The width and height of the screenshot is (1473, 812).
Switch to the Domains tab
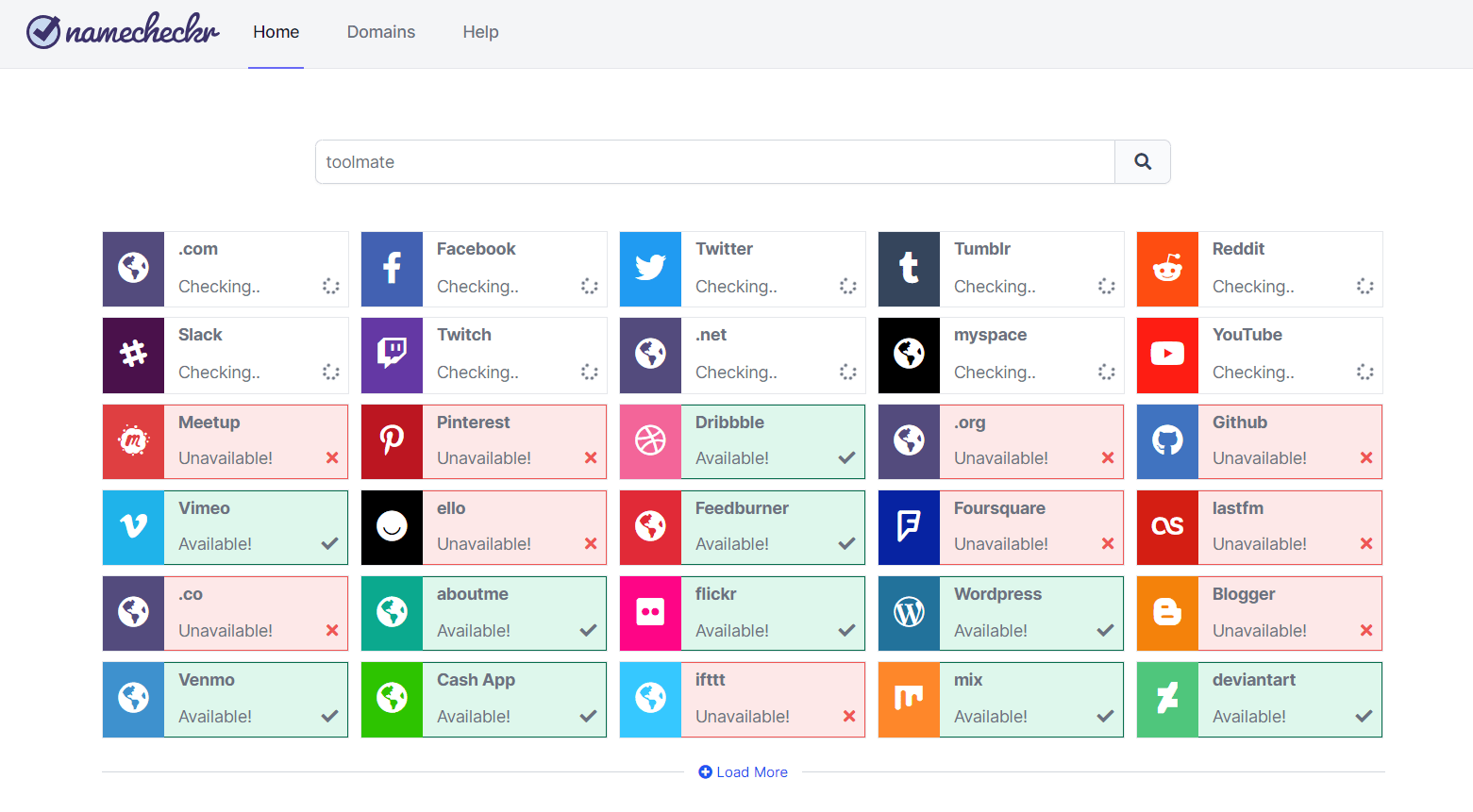tap(380, 31)
